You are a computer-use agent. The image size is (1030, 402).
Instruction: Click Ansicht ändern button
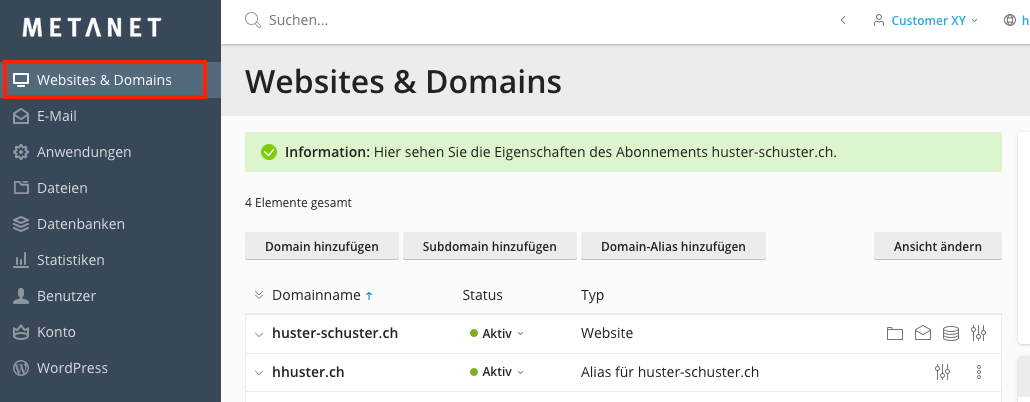[937, 246]
